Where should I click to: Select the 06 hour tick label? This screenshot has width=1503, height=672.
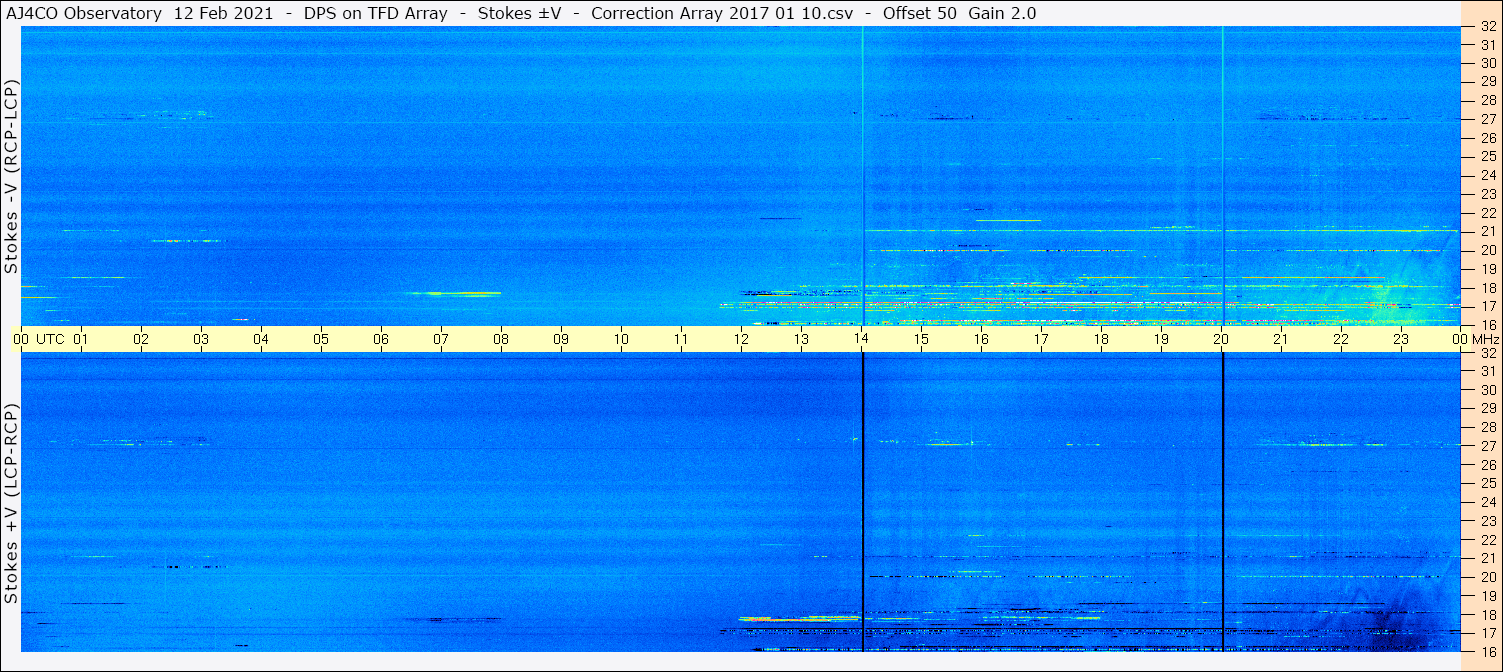(381, 339)
